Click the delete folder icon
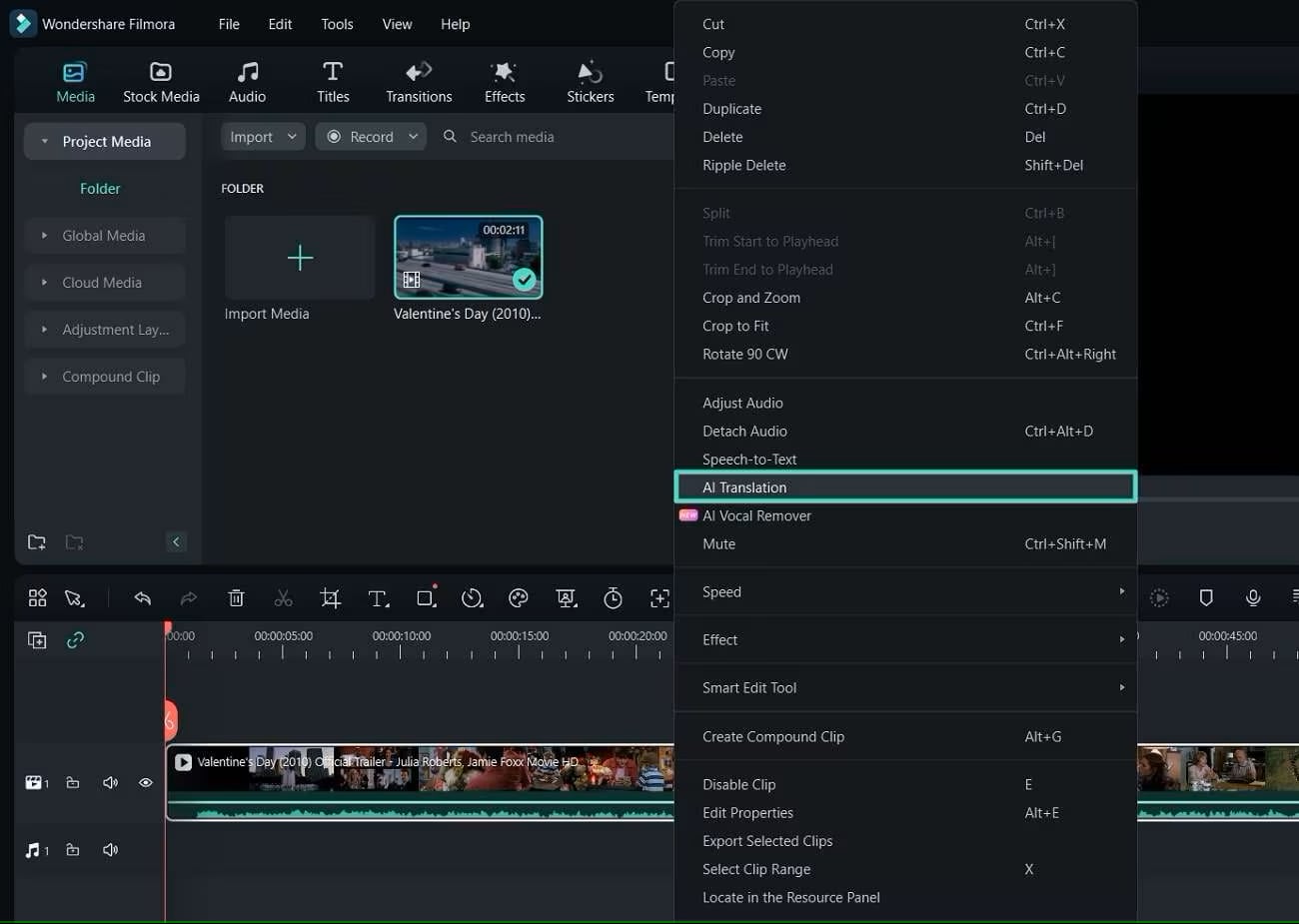The height and width of the screenshot is (924, 1299). 74,542
